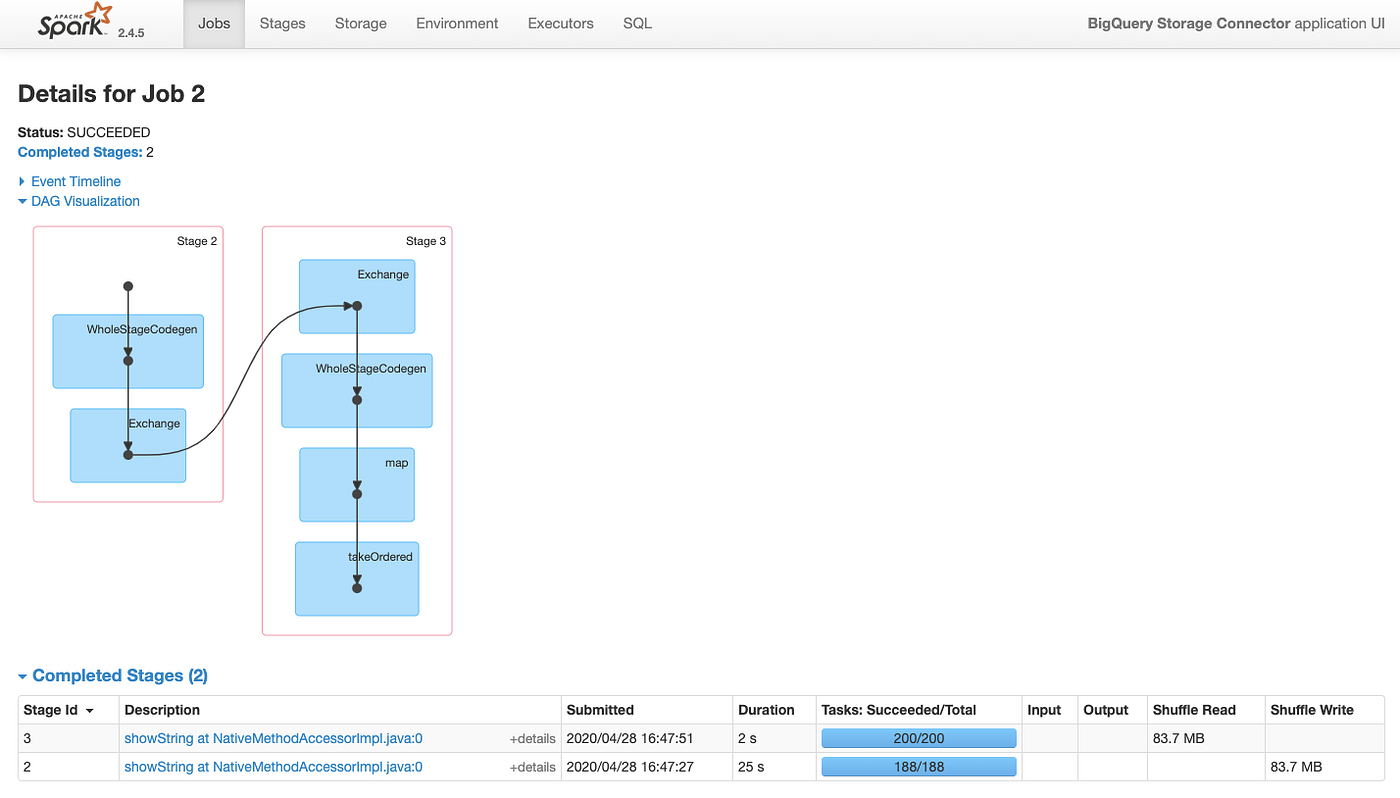1400x798 pixels.
Task: Collapse the Completed Stages (2) section
Action: tap(113, 675)
